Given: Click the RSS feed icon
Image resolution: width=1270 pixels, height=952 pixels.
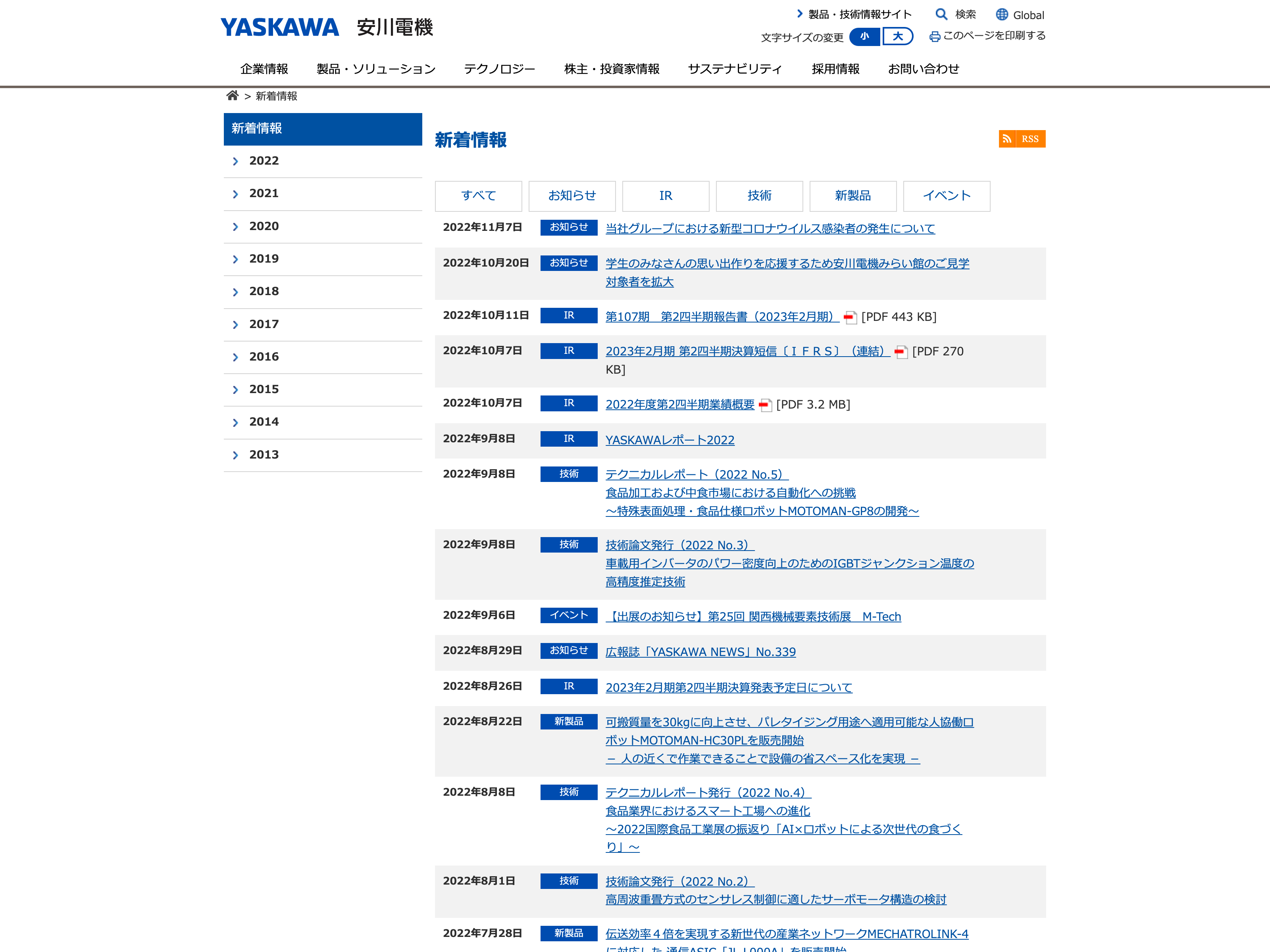Looking at the screenshot, I should [1007, 139].
